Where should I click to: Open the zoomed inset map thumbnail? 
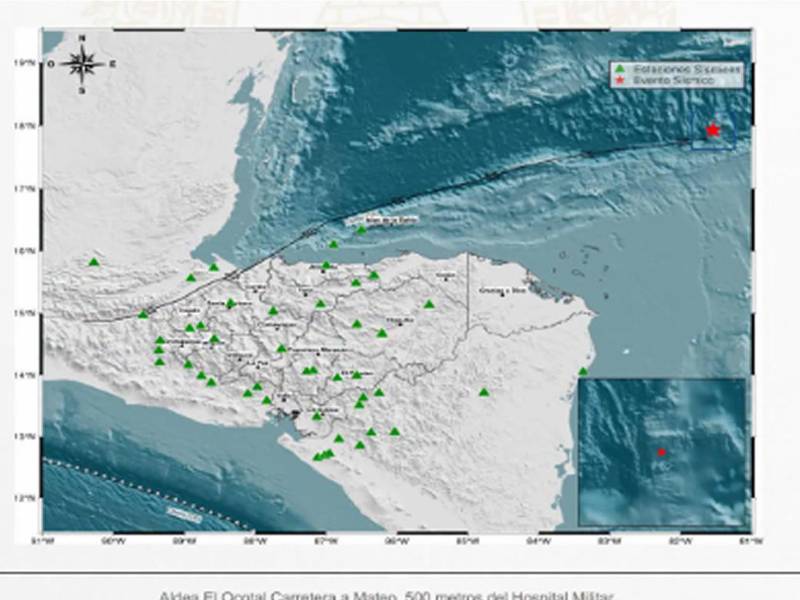[662, 452]
